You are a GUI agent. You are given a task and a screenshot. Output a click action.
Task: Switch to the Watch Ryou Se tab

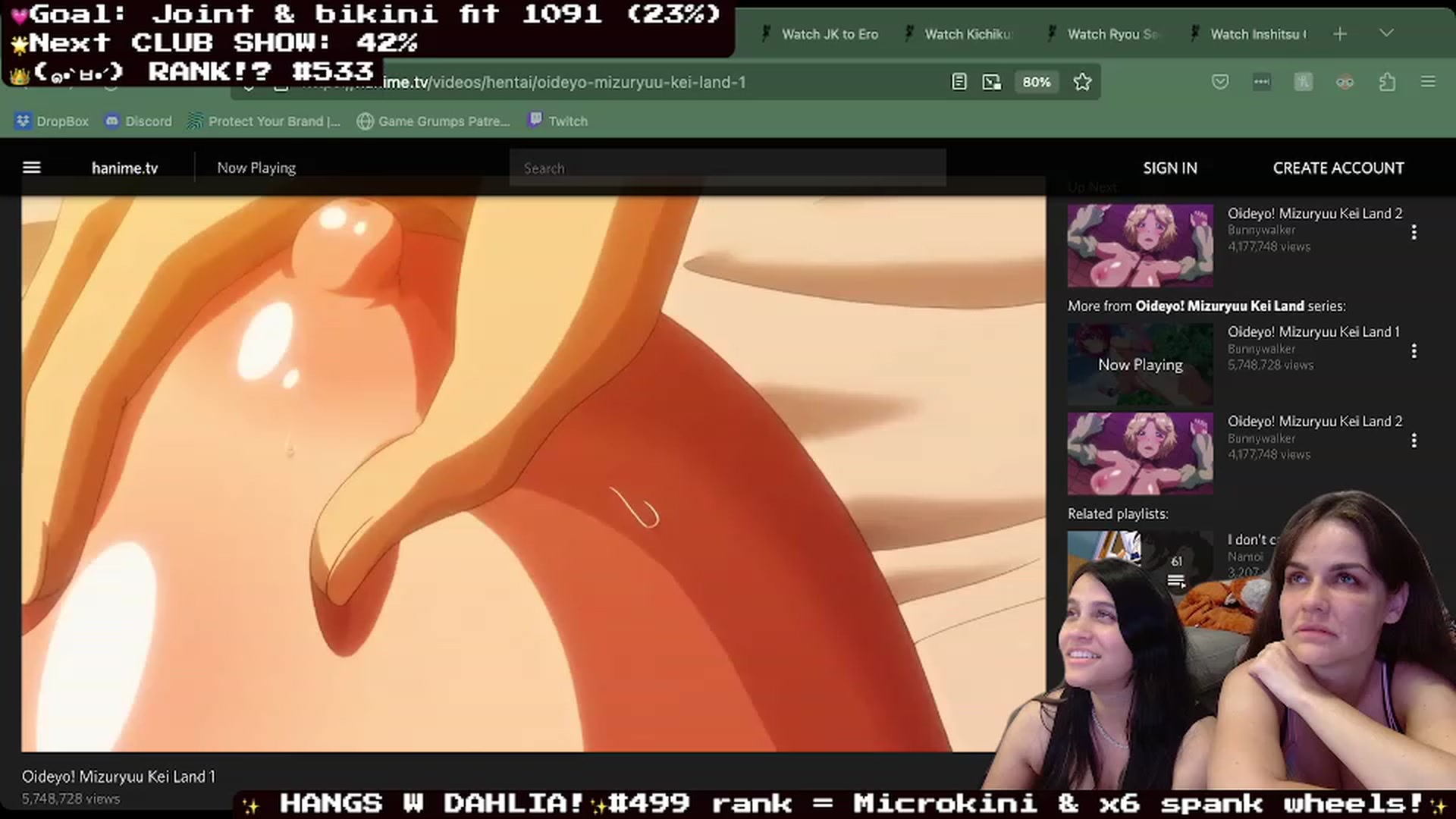[1106, 34]
